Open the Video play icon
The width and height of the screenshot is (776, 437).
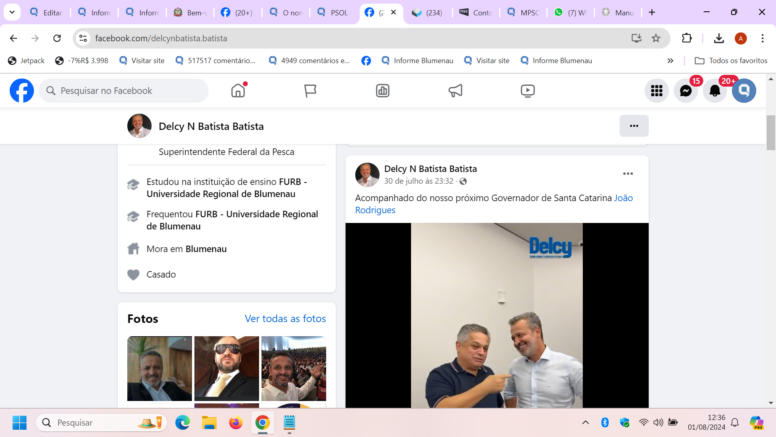528,91
